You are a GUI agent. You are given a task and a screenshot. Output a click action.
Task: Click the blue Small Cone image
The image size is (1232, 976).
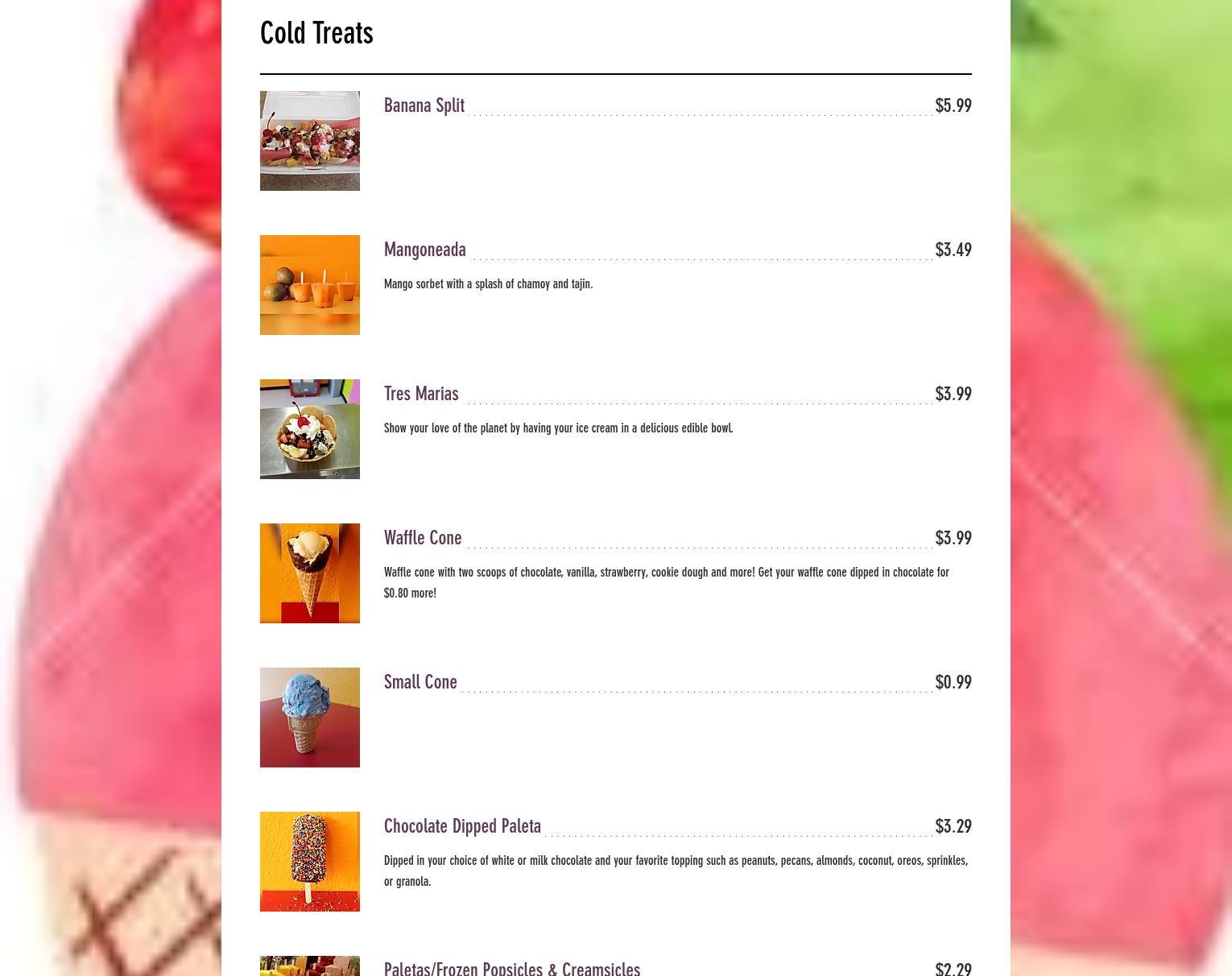[309, 718]
